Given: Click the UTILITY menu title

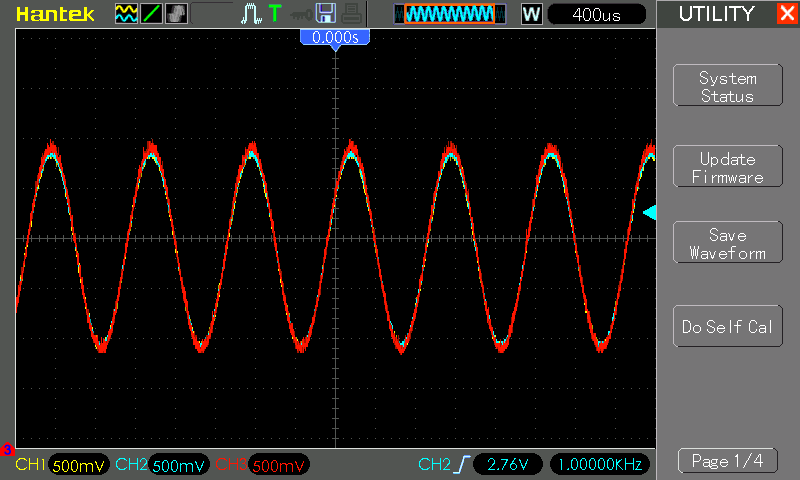Looking at the screenshot, I should (x=716, y=14).
